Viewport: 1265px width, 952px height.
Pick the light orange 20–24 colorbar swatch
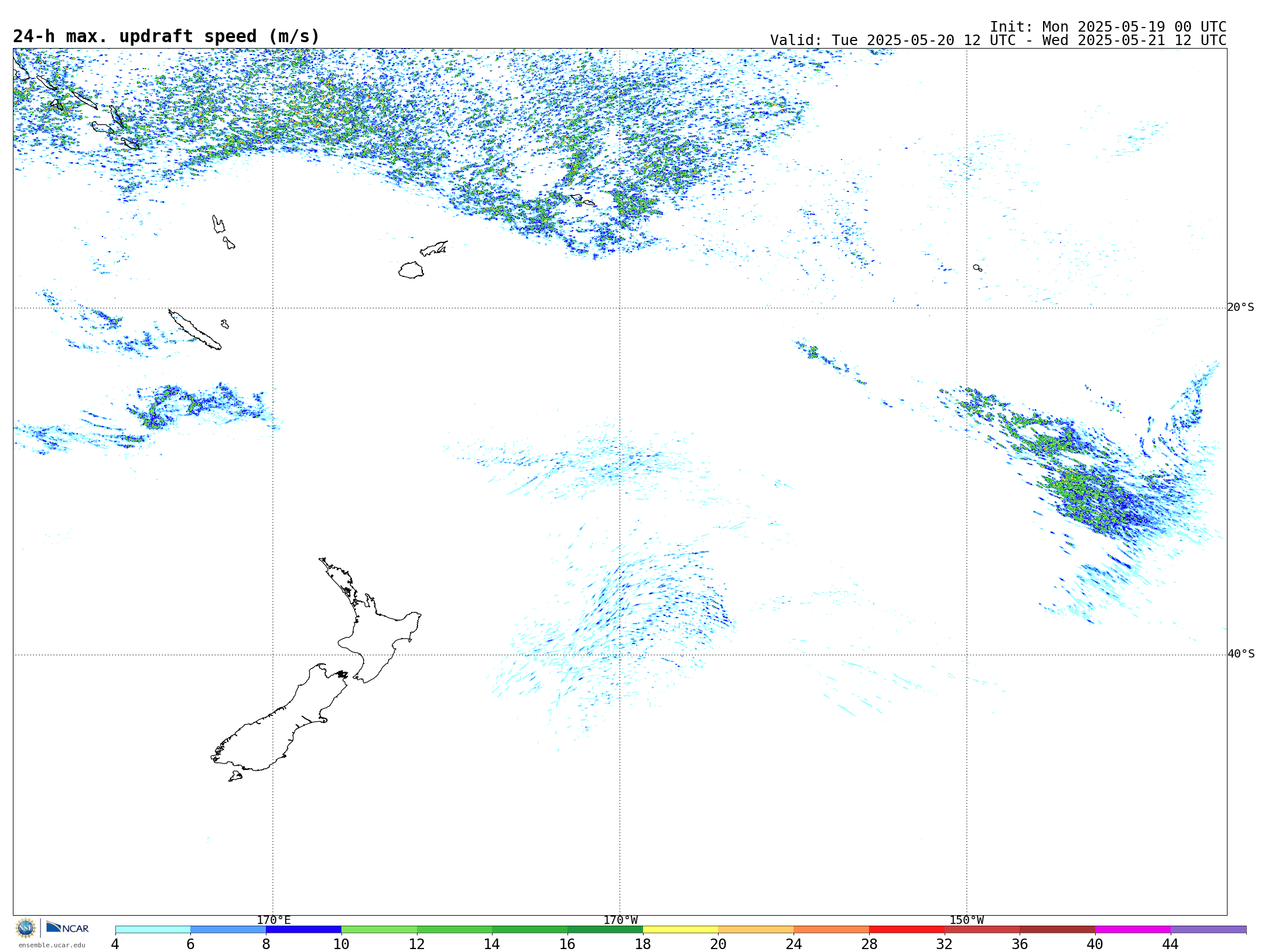click(x=756, y=930)
